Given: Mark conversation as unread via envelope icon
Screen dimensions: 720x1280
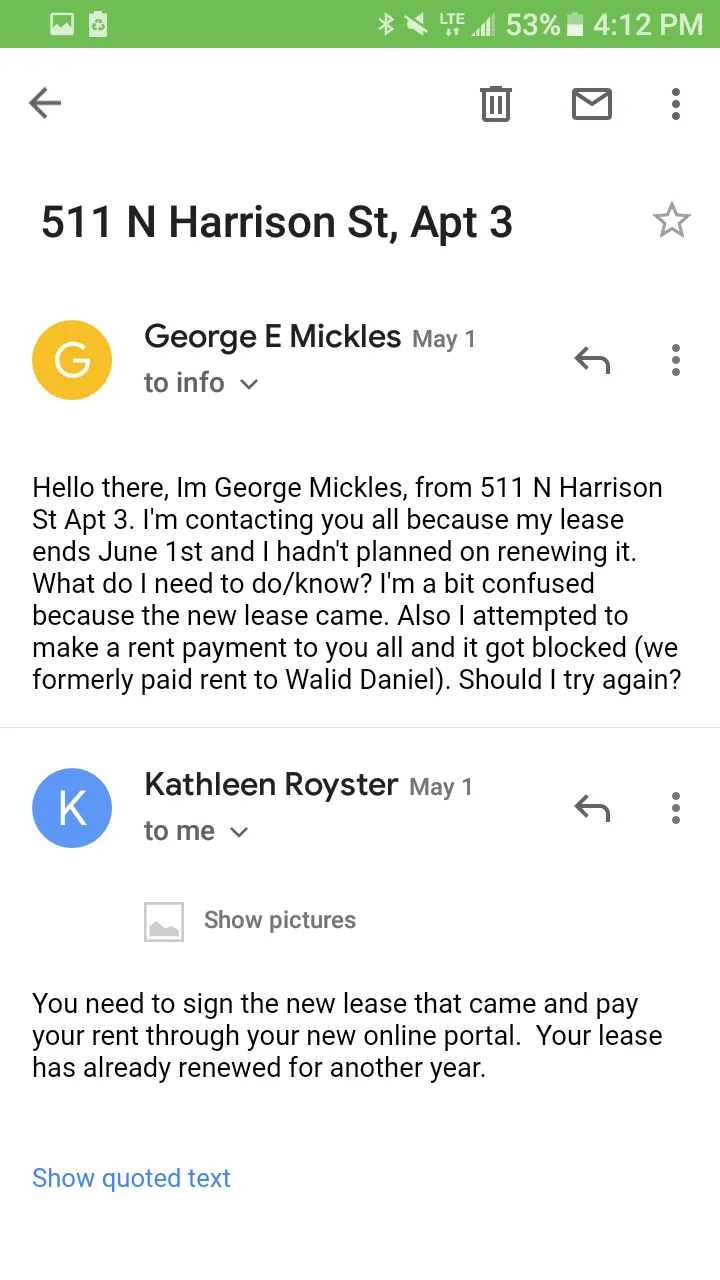Looking at the screenshot, I should tap(591, 103).
